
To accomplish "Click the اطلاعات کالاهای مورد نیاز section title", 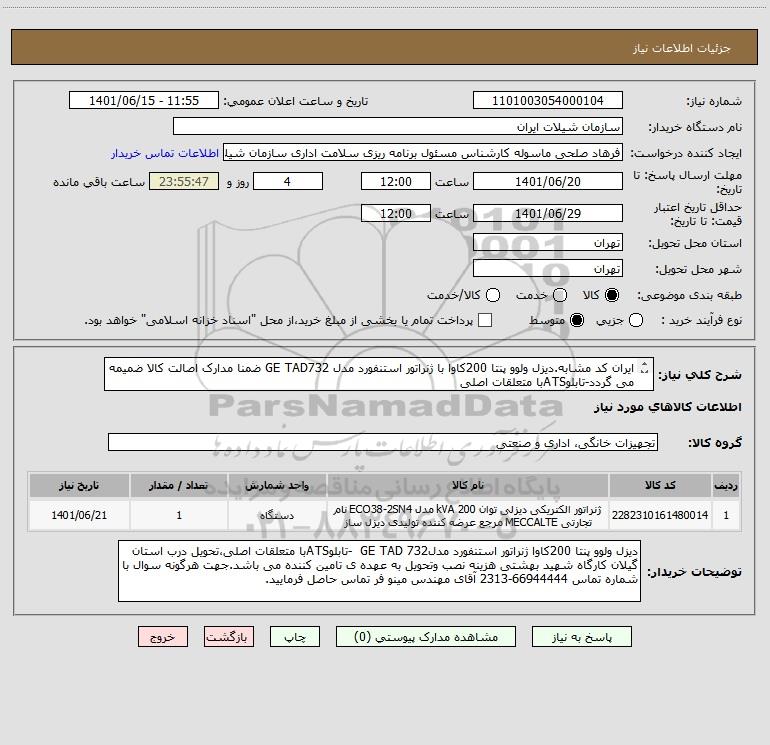I will pyautogui.click(x=667, y=407).
